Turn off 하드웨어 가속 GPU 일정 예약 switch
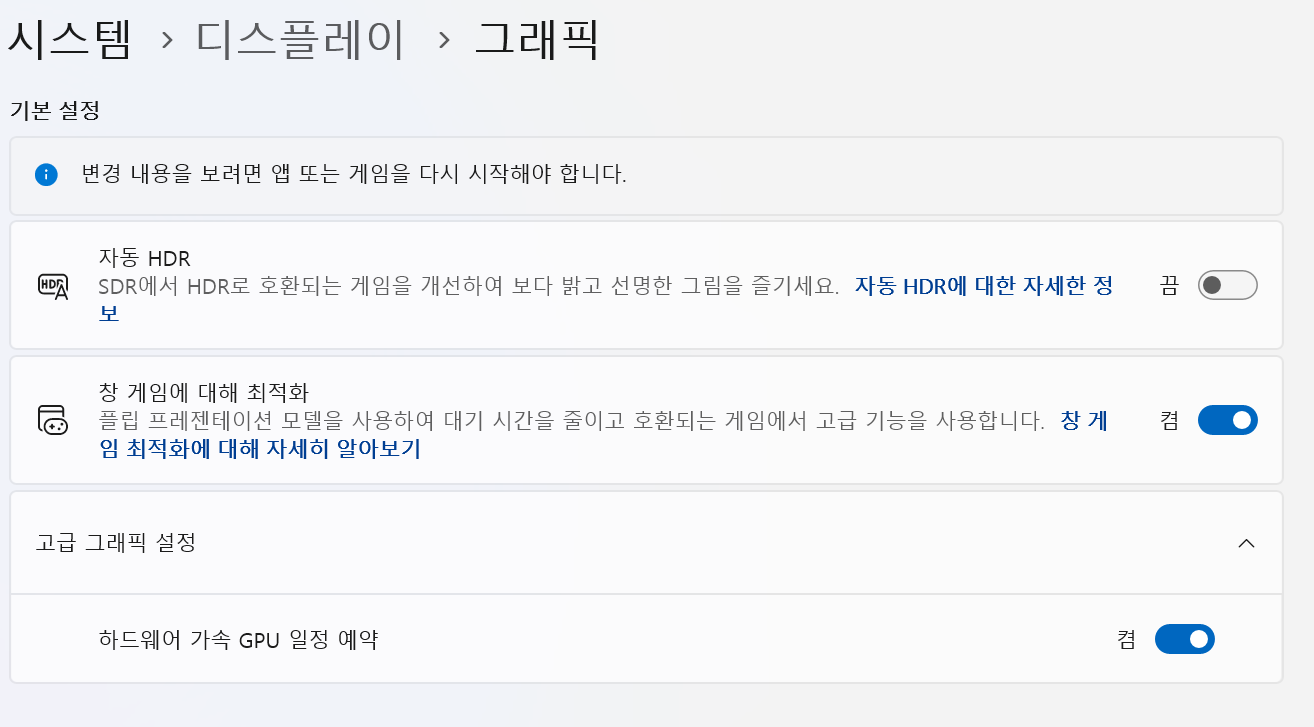This screenshot has width=1314, height=727. 1184,639
